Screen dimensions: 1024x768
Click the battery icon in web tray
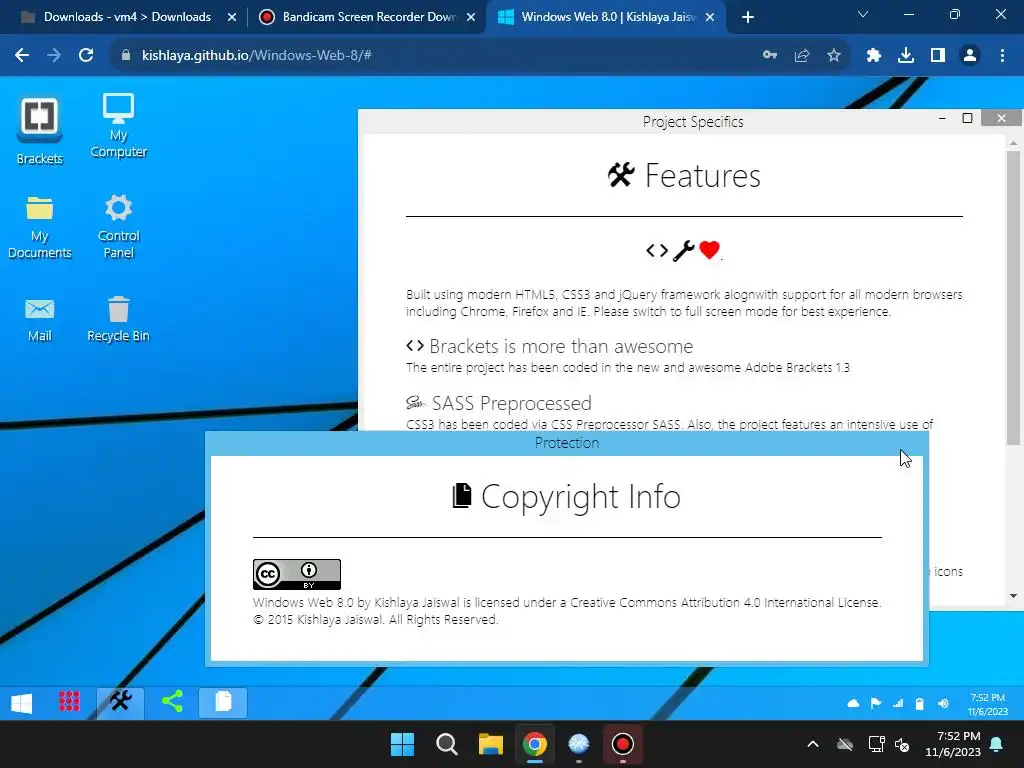pos(920,703)
